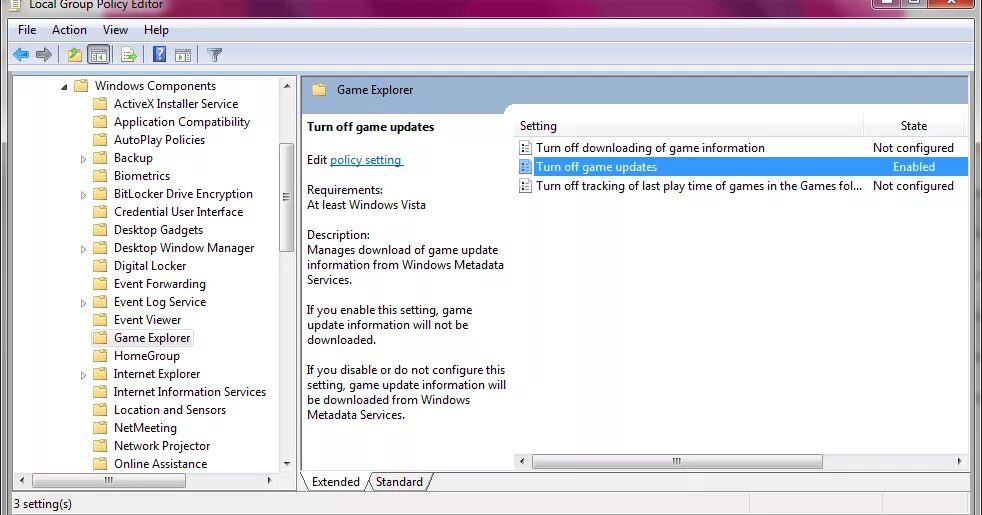Viewport: 982px width, 515px height.
Task: Click the tree pane scroll-up arrow
Action: pos(287,86)
